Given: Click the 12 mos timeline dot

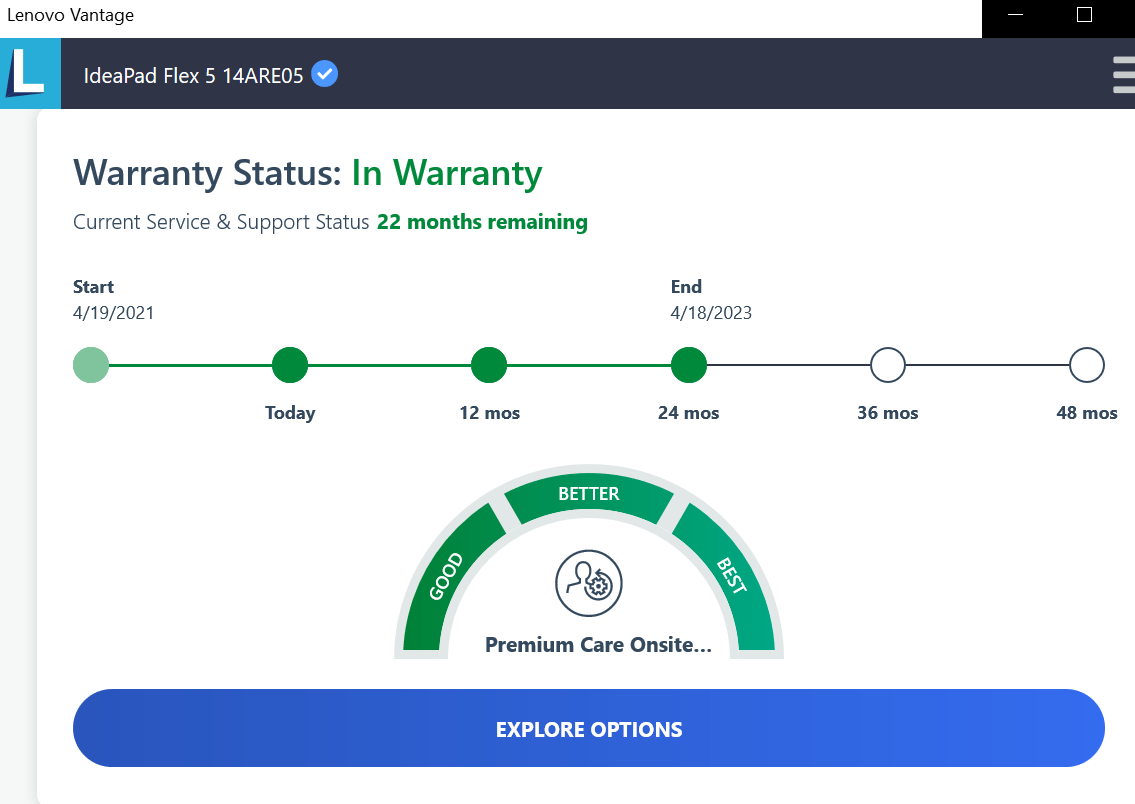Looking at the screenshot, I should (x=489, y=365).
